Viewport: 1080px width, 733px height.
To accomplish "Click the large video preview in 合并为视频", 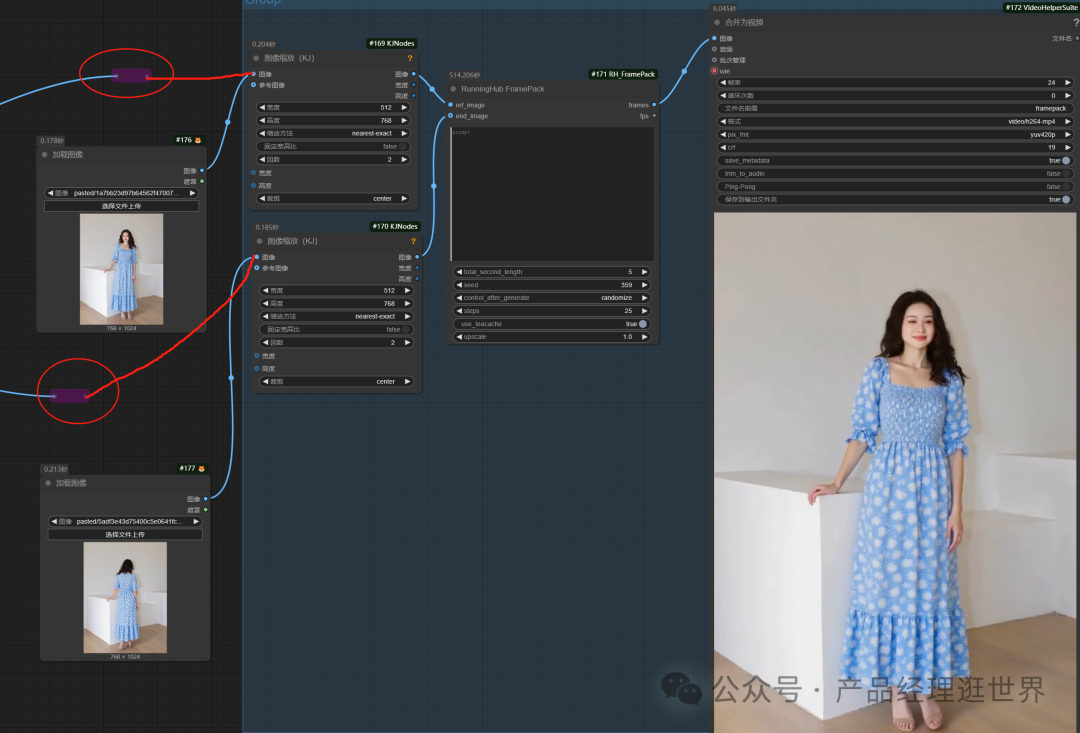I will pos(895,473).
